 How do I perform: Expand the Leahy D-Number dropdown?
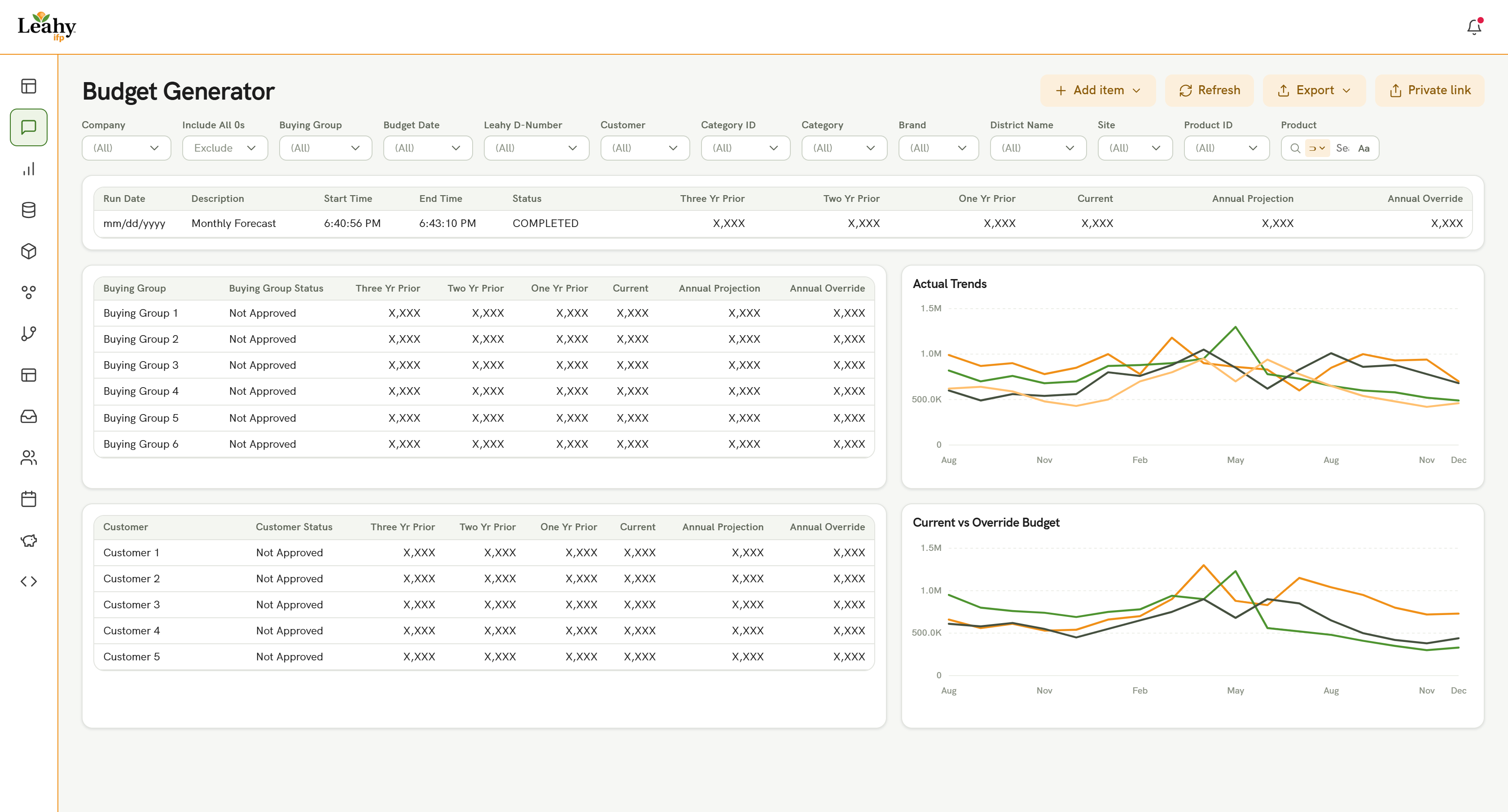(x=536, y=148)
